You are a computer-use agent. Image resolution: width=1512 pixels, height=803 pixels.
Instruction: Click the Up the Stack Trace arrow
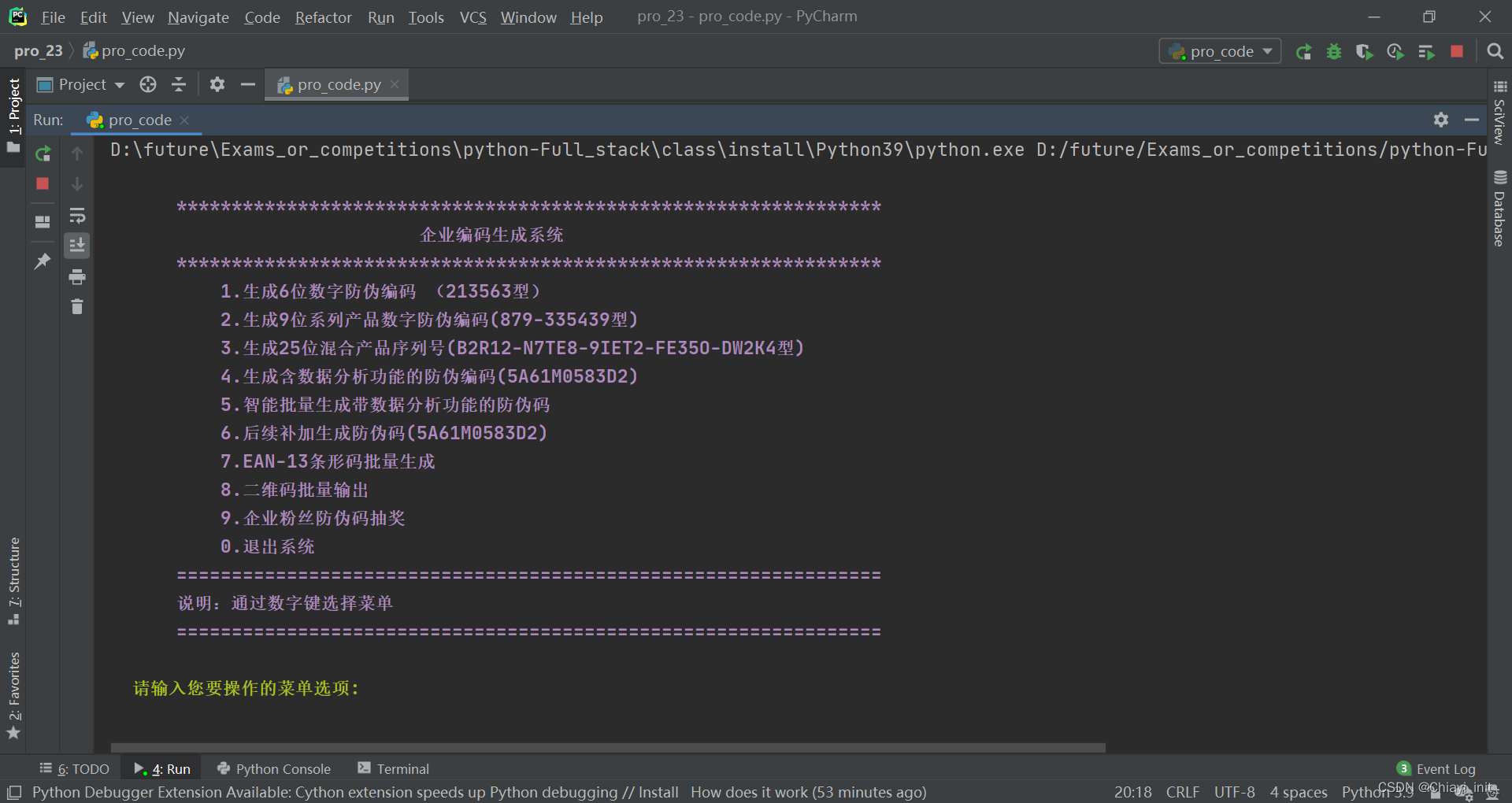[77, 154]
